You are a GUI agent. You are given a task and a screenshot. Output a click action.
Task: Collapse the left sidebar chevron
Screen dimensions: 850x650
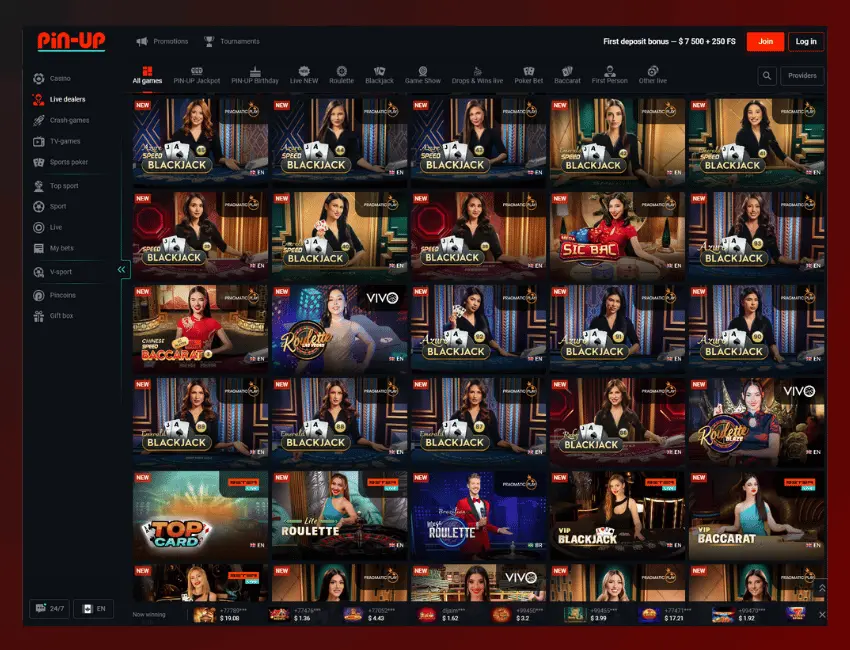[x=122, y=269]
